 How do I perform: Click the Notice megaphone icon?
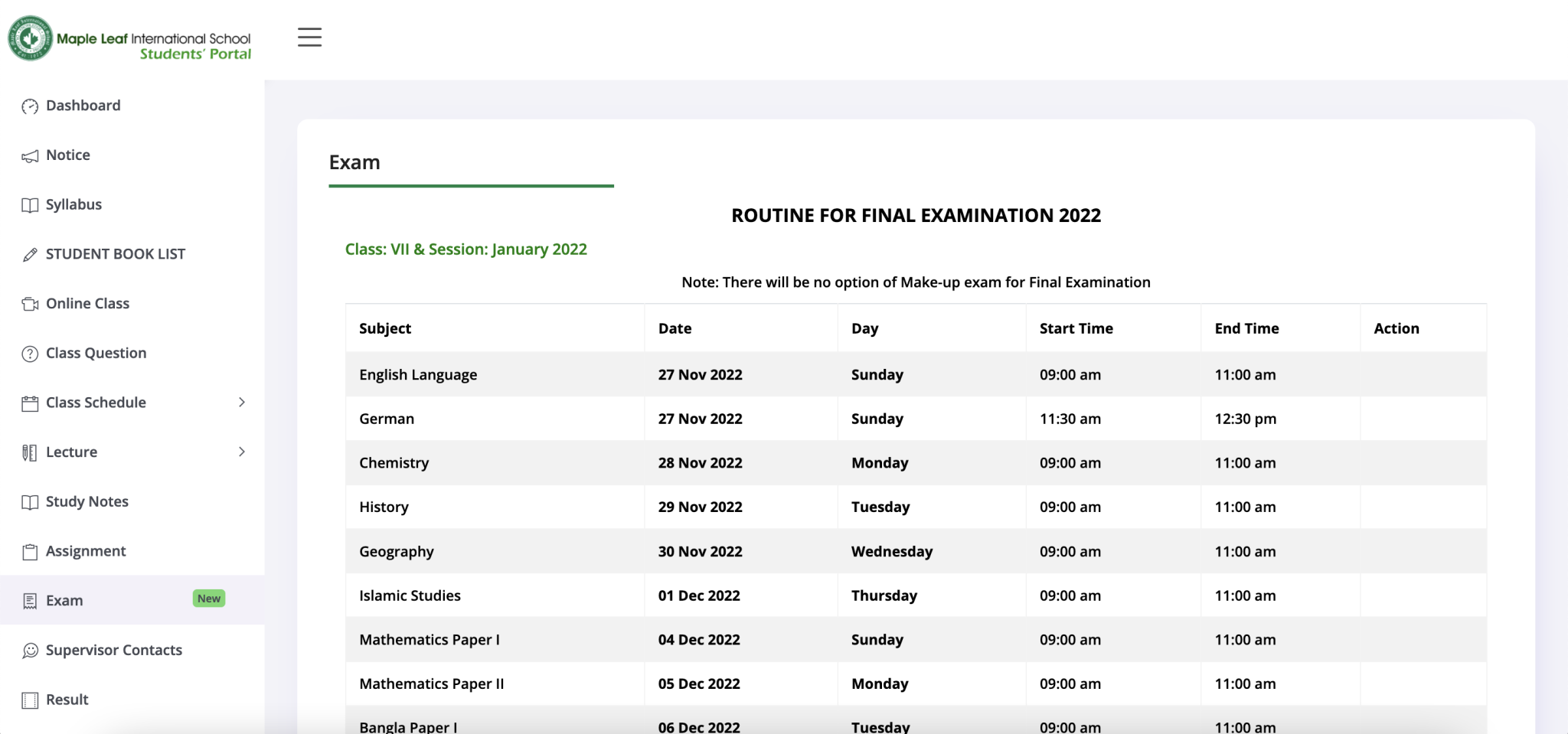point(30,156)
